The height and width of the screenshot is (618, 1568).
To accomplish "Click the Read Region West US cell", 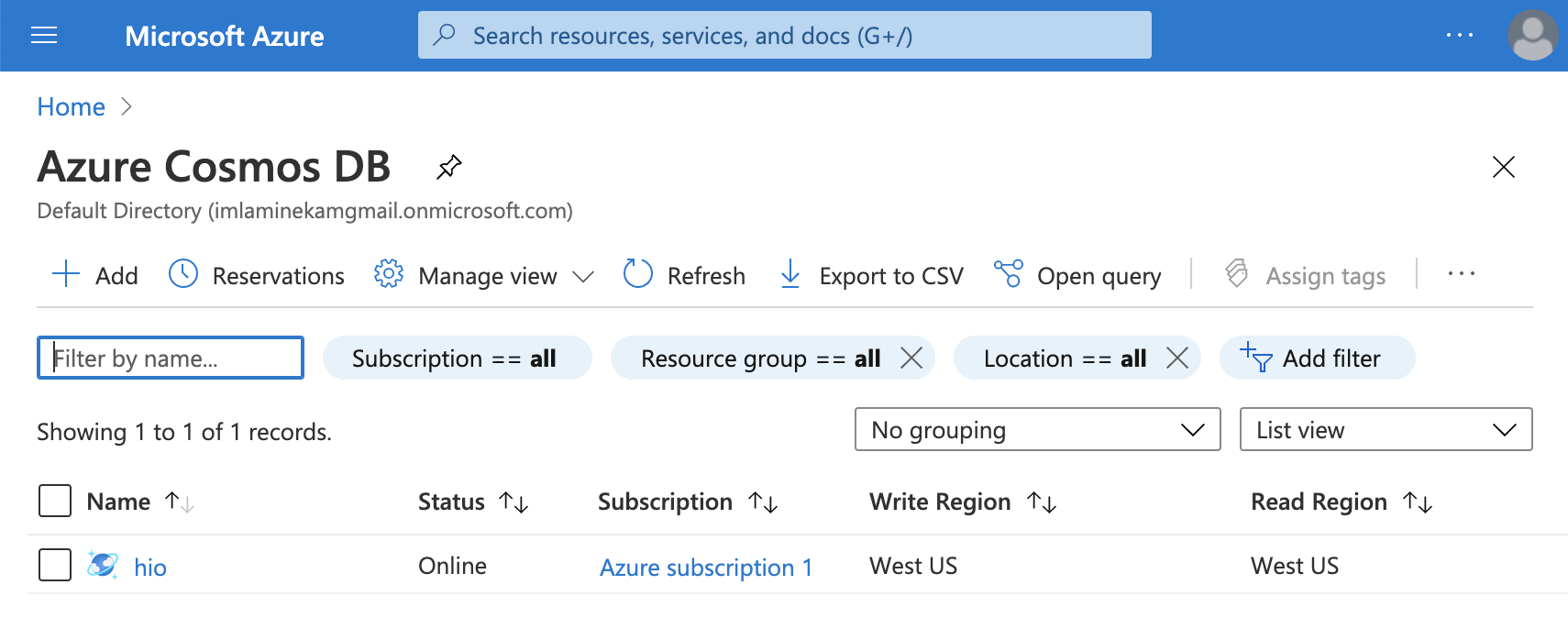I will [1295, 566].
